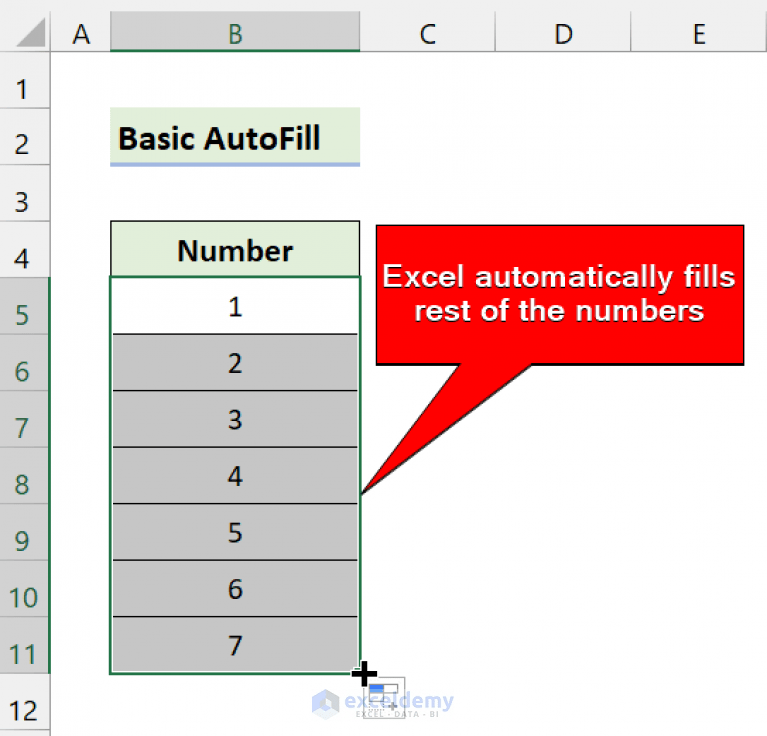Select column A header
Image resolution: width=767 pixels, height=736 pixels.
[81, 32]
